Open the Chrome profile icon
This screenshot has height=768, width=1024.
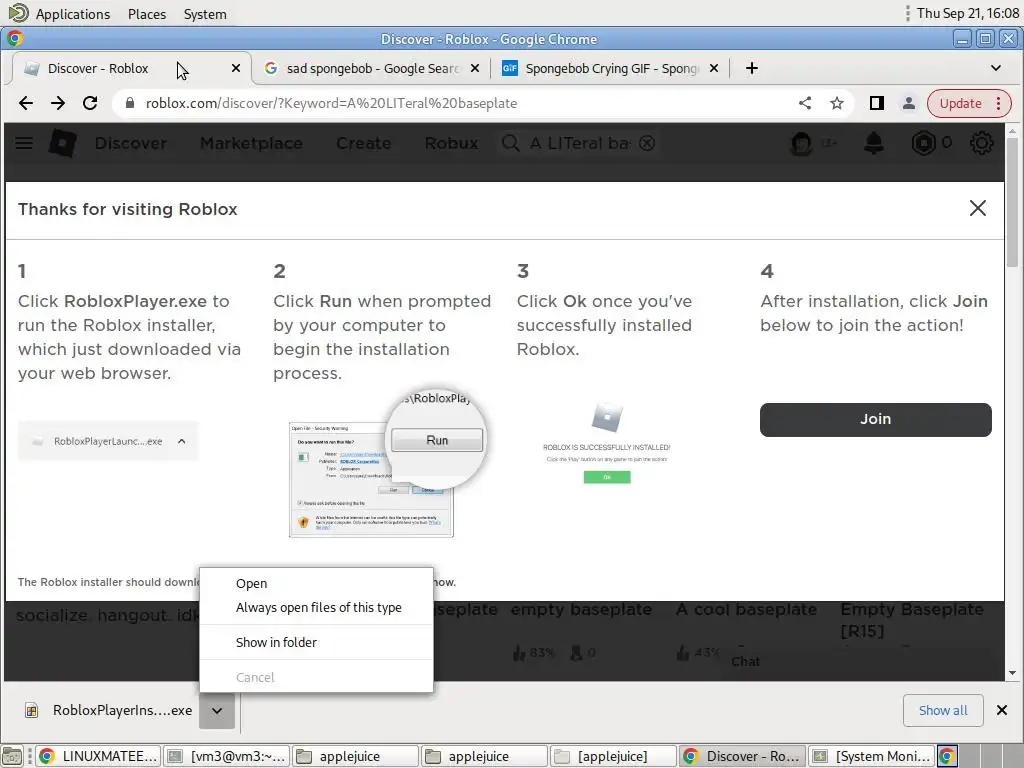tap(908, 103)
